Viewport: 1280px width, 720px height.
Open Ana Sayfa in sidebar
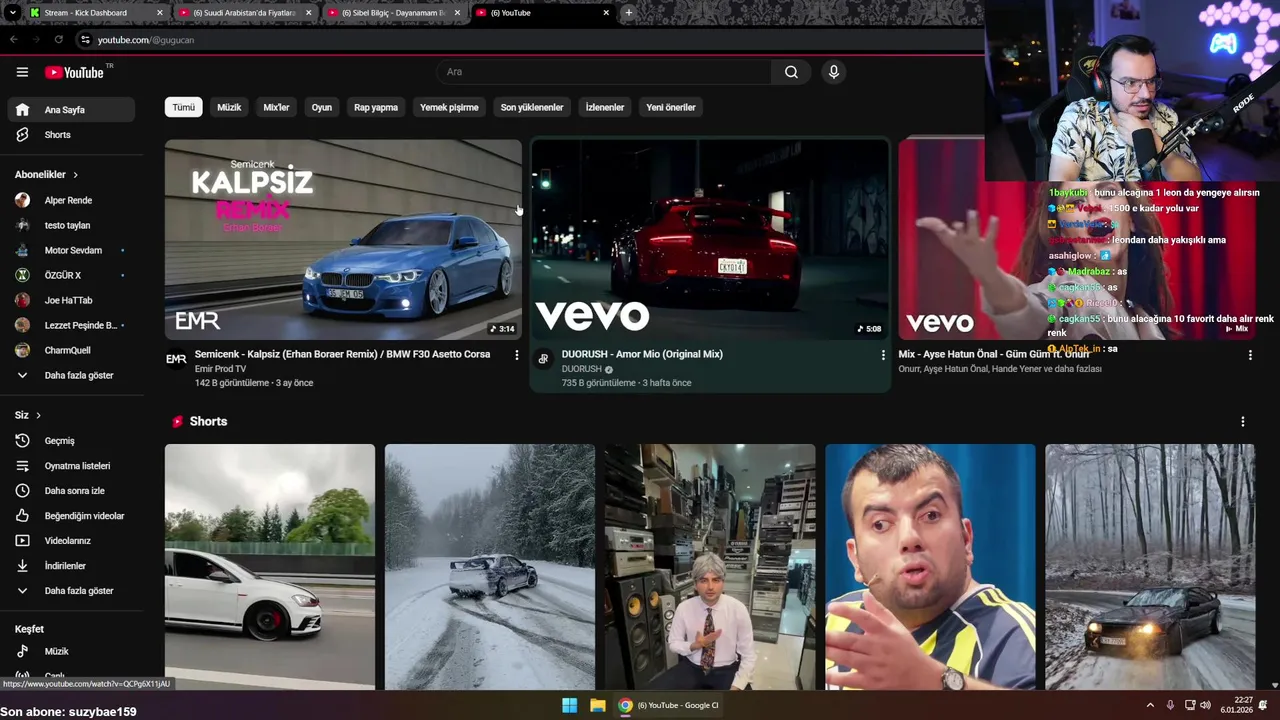pyautogui.click(x=70, y=110)
